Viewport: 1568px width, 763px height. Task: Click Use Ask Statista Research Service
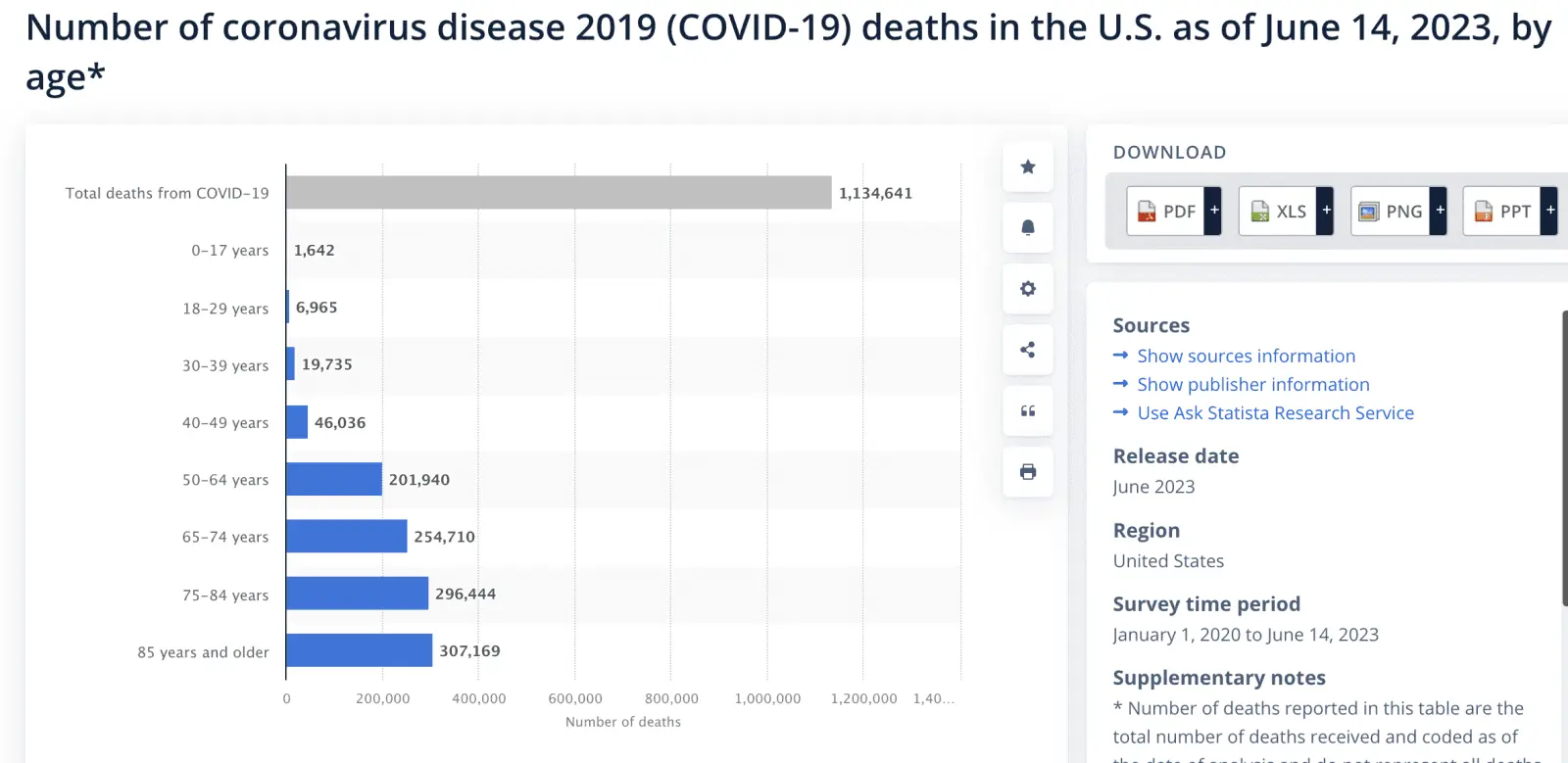click(x=1275, y=413)
